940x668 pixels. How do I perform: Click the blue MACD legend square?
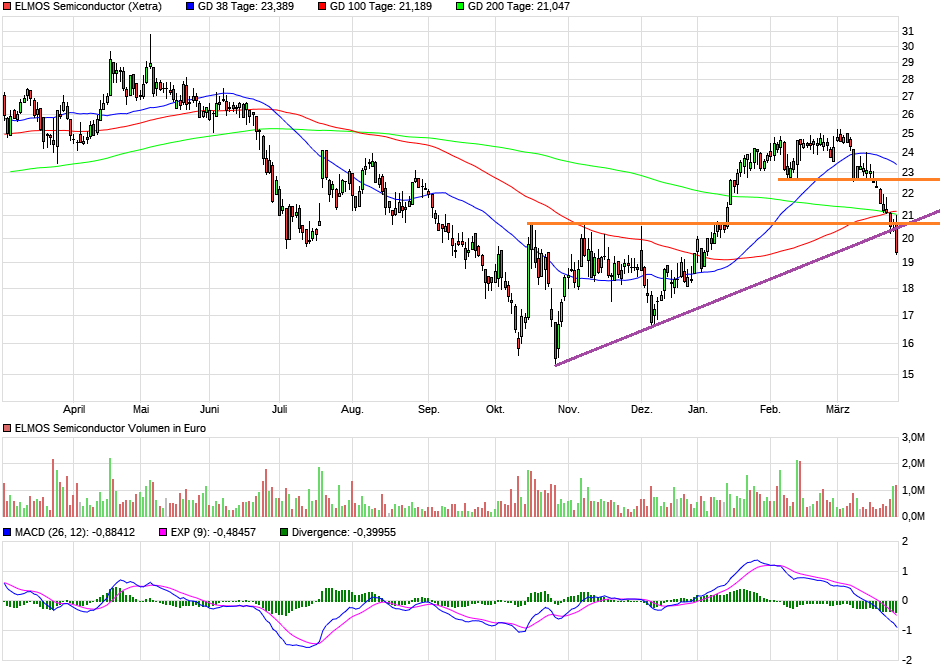(8, 532)
